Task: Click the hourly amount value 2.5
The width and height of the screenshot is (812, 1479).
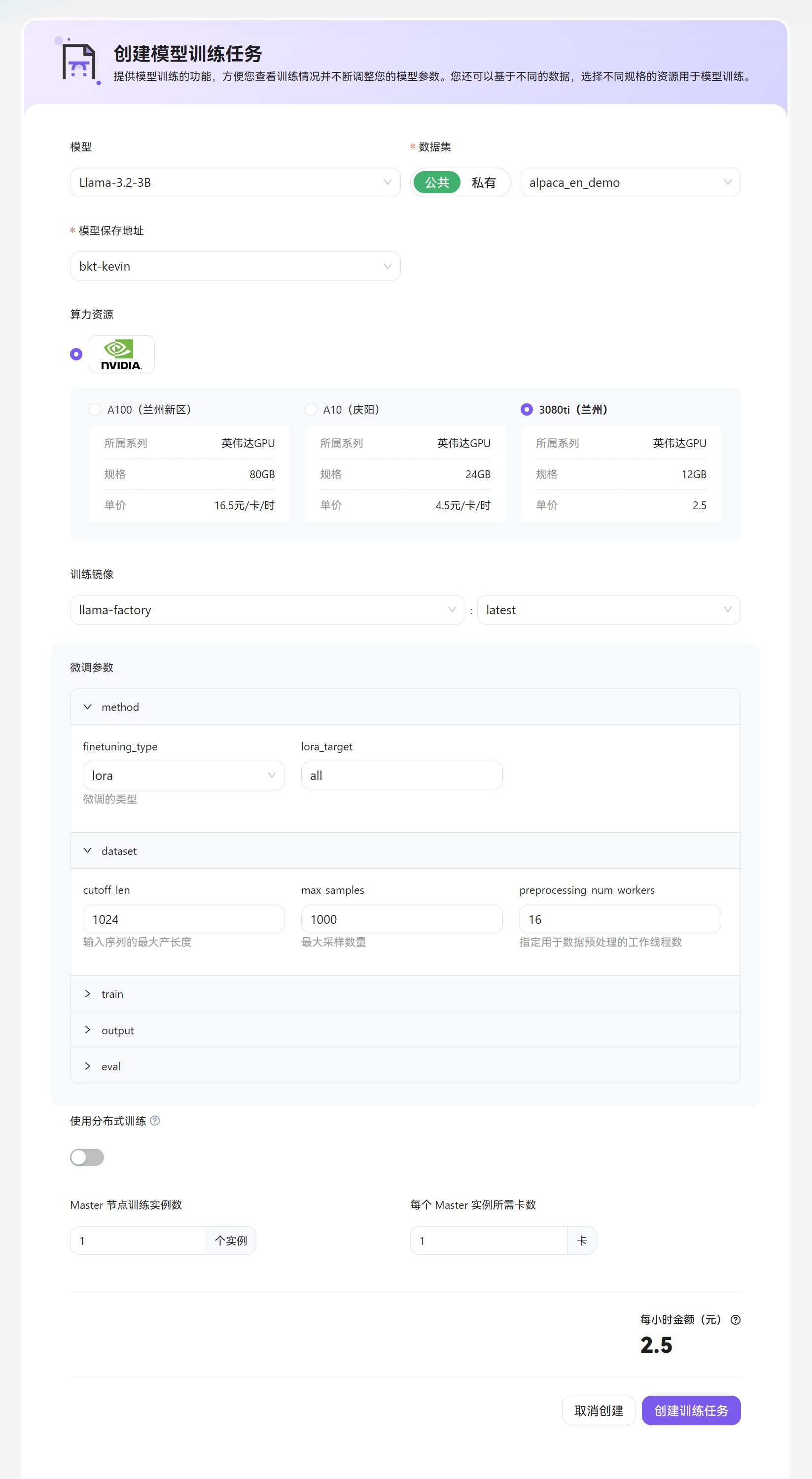Action: (x=656, y=1345)
